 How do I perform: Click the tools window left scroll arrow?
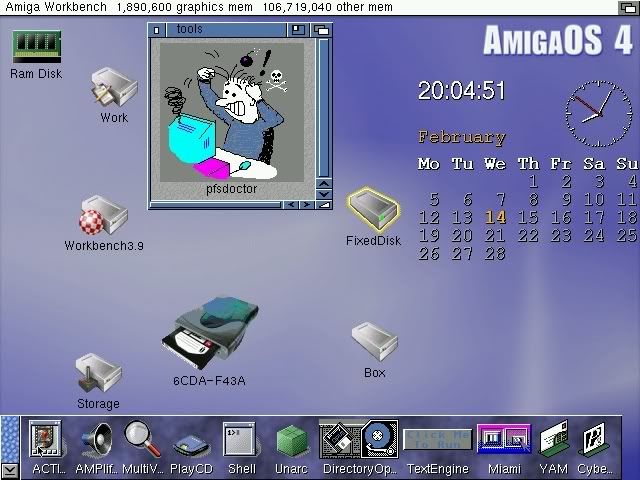(291, 204)
